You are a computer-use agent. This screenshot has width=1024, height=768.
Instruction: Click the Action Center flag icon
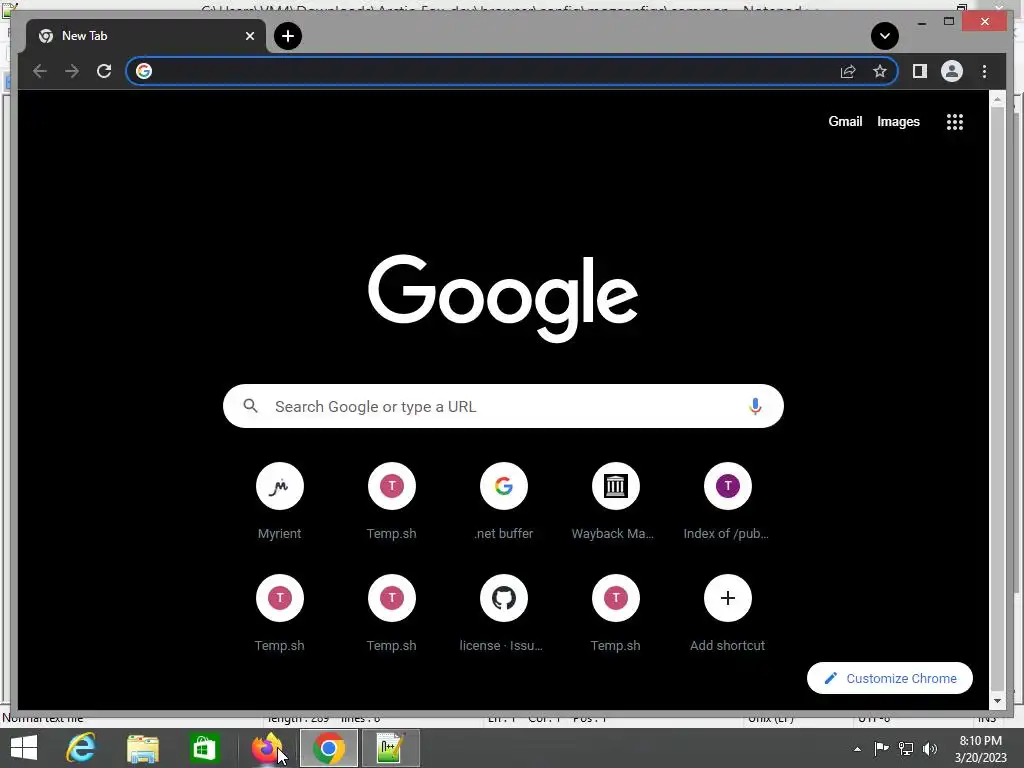(x=881, y=748)
